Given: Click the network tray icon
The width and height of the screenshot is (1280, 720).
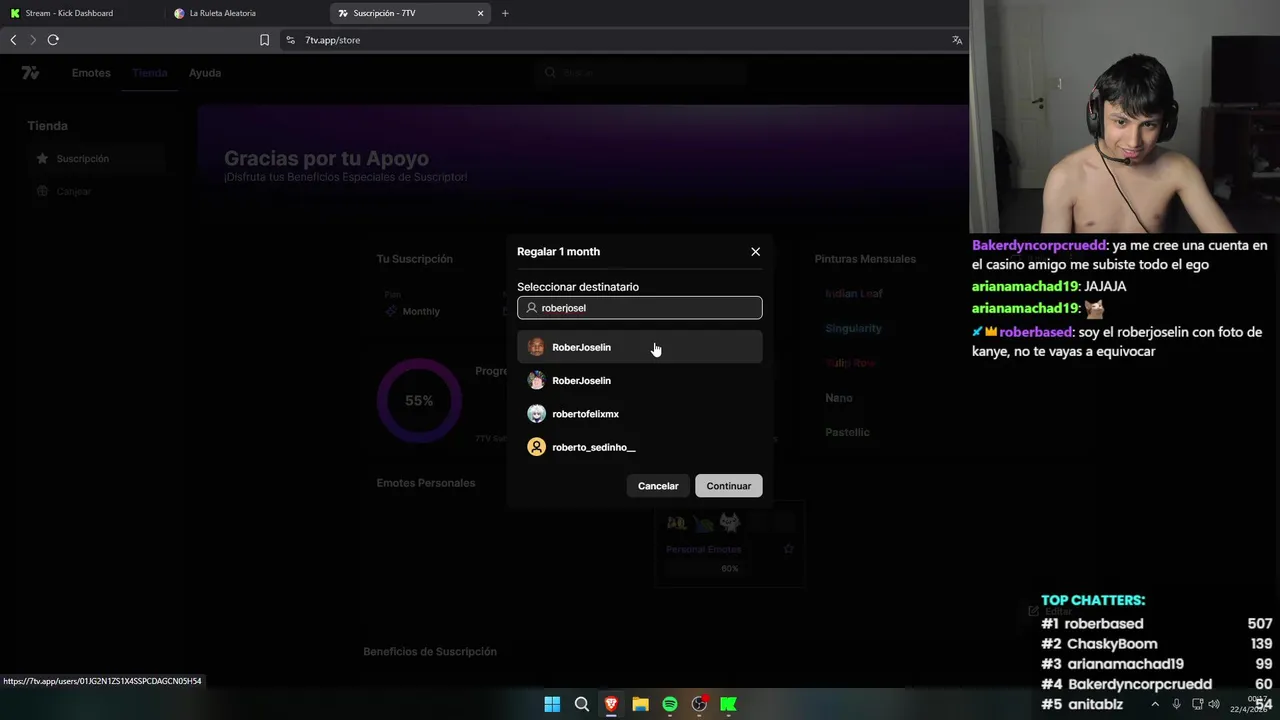Looking at the screenshot, I should (1197, 704).
